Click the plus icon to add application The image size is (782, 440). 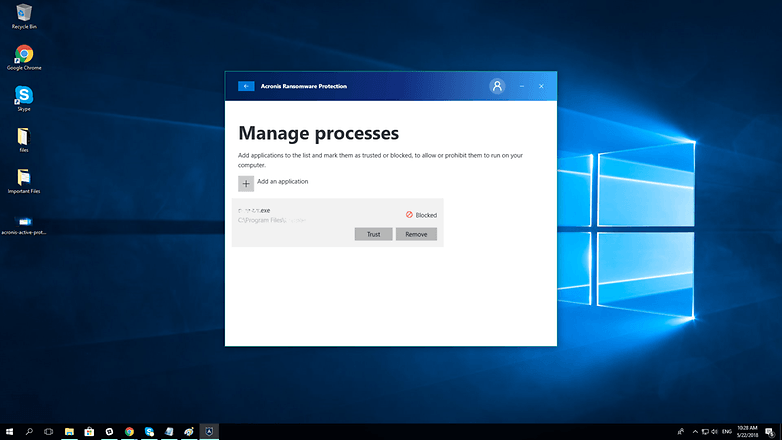click(x=246, y=183)
